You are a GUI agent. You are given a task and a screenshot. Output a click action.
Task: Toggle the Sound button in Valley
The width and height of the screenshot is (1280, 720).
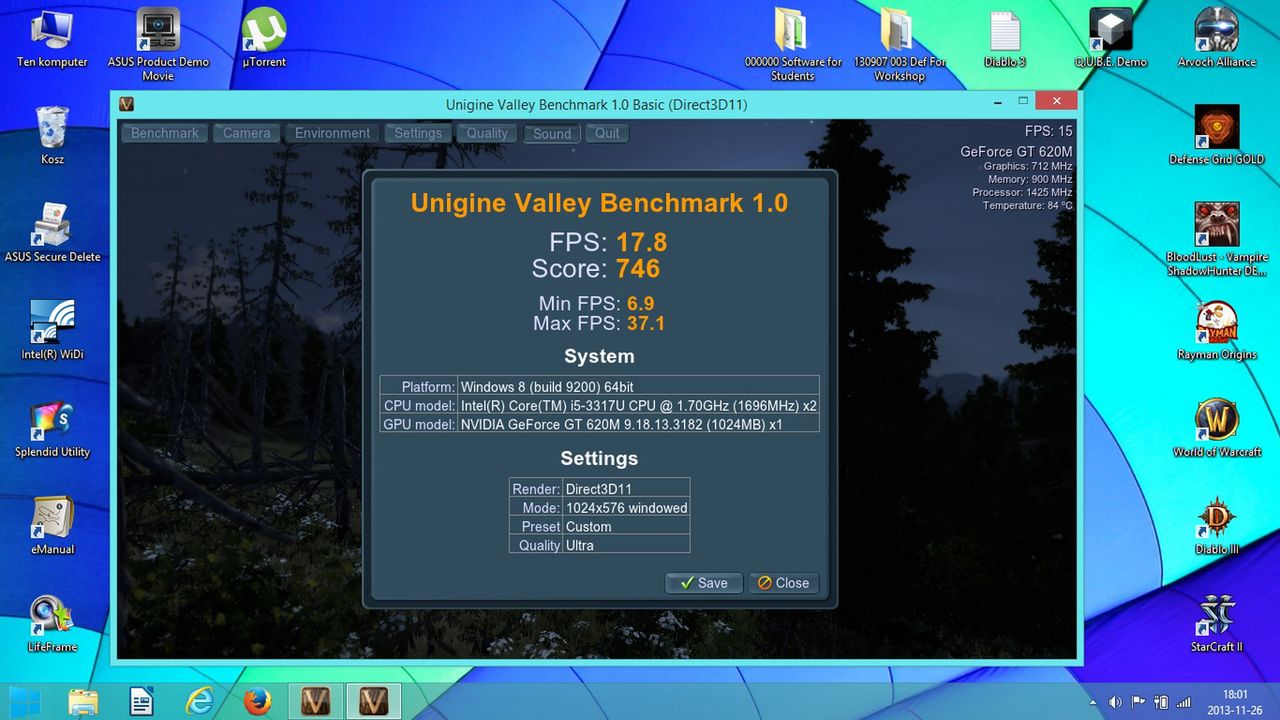552,133
